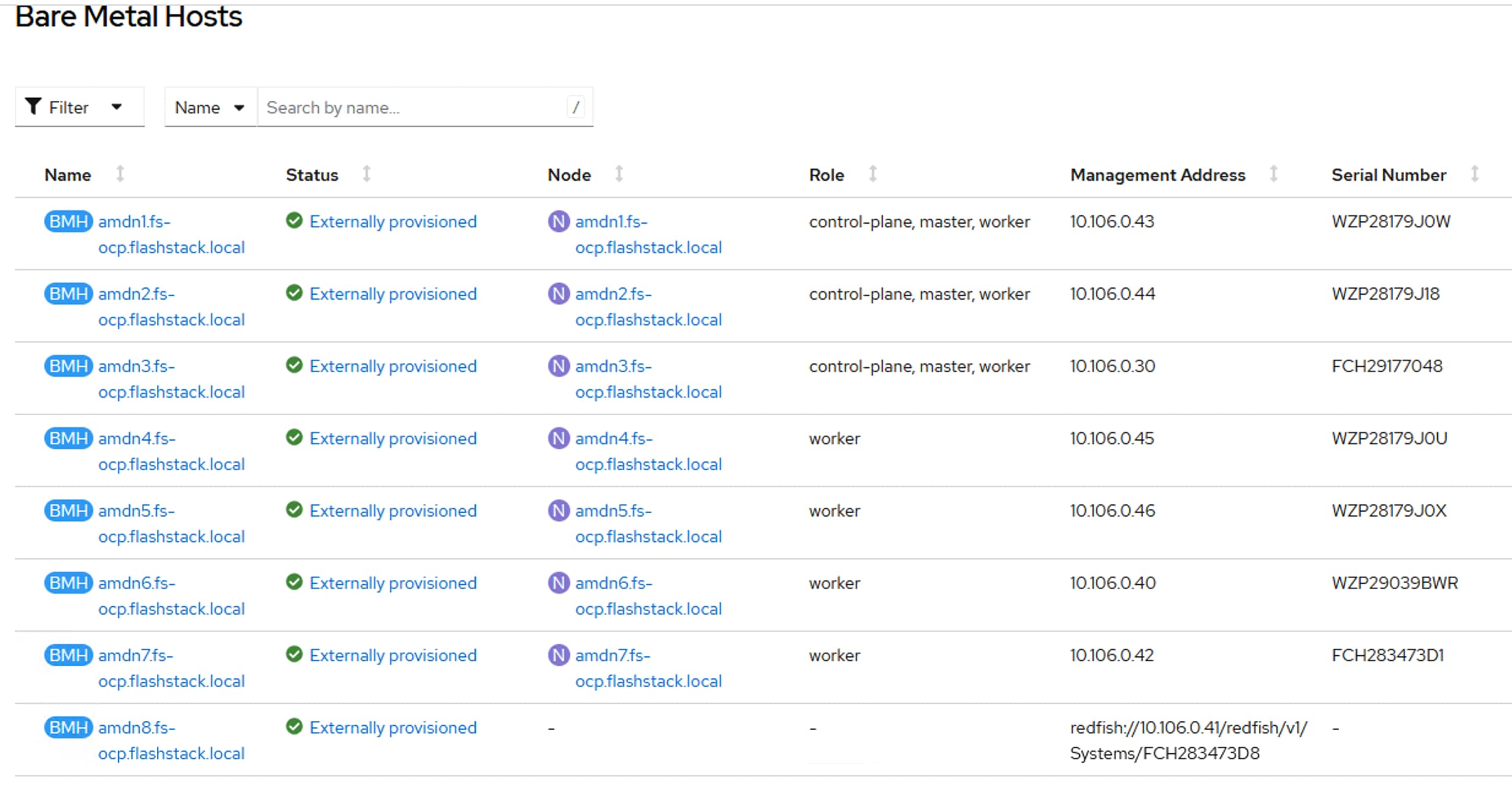This screenshot has width=1512, height=787.
Task: Click the purple N badge for amdn4 node
Action: pos(558,438)
